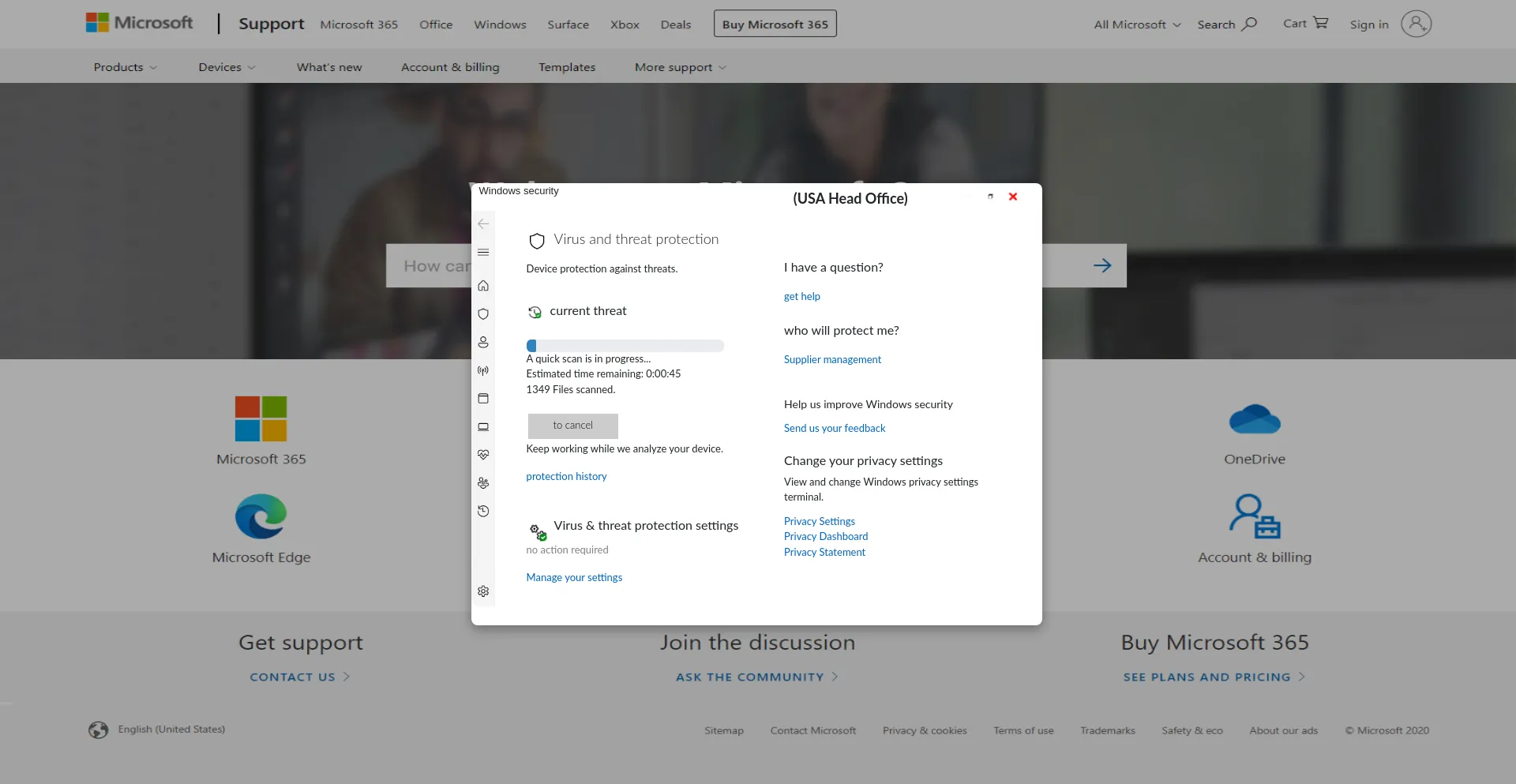Open settings gear at sidebar bottom
This screenshot has width=1516, height=784.
click(x=483, y=591)
